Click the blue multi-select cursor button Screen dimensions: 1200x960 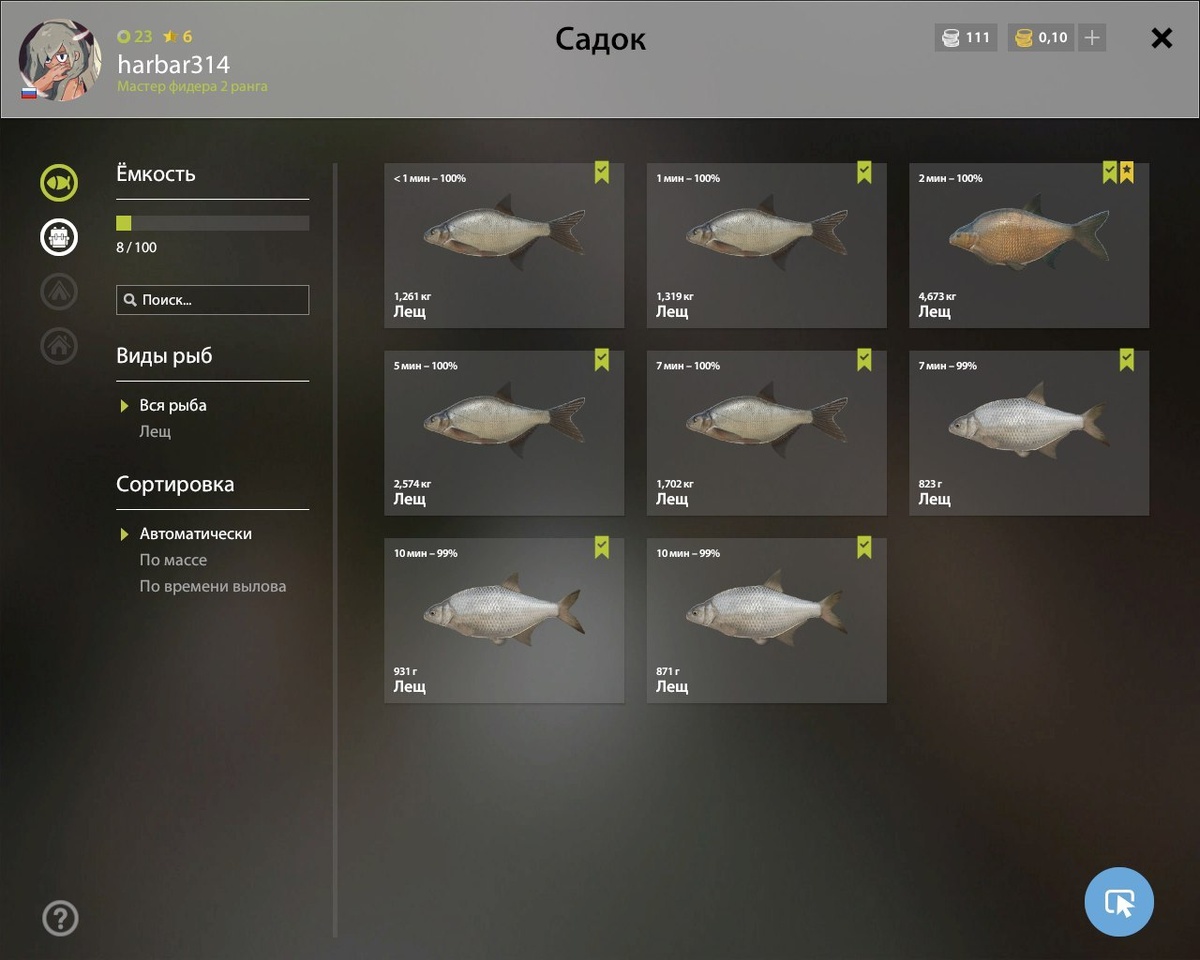point(1119,902)
